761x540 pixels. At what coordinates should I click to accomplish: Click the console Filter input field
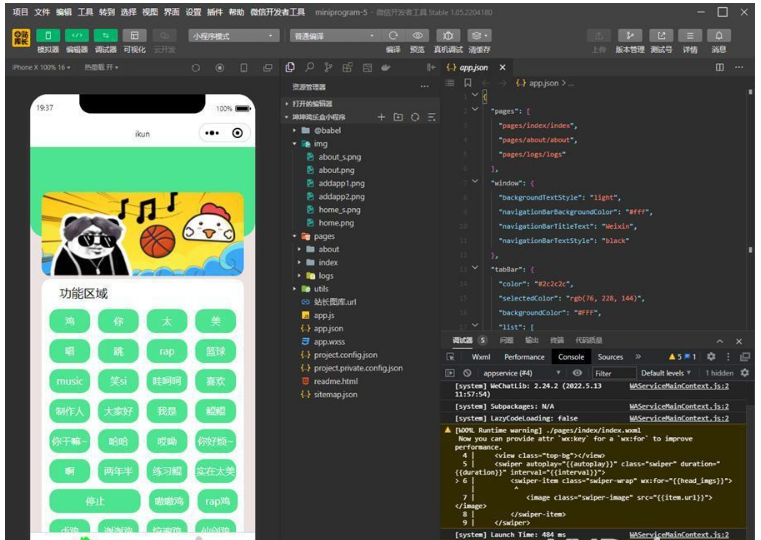tap(612, 373)
